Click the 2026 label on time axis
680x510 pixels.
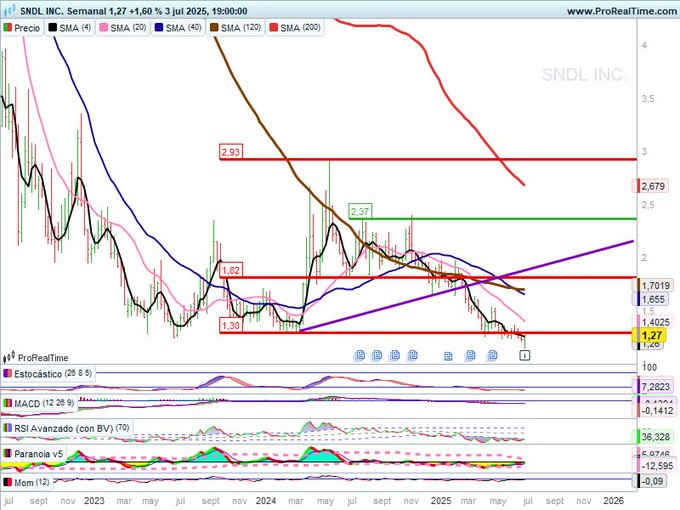(x=613, y=501)
